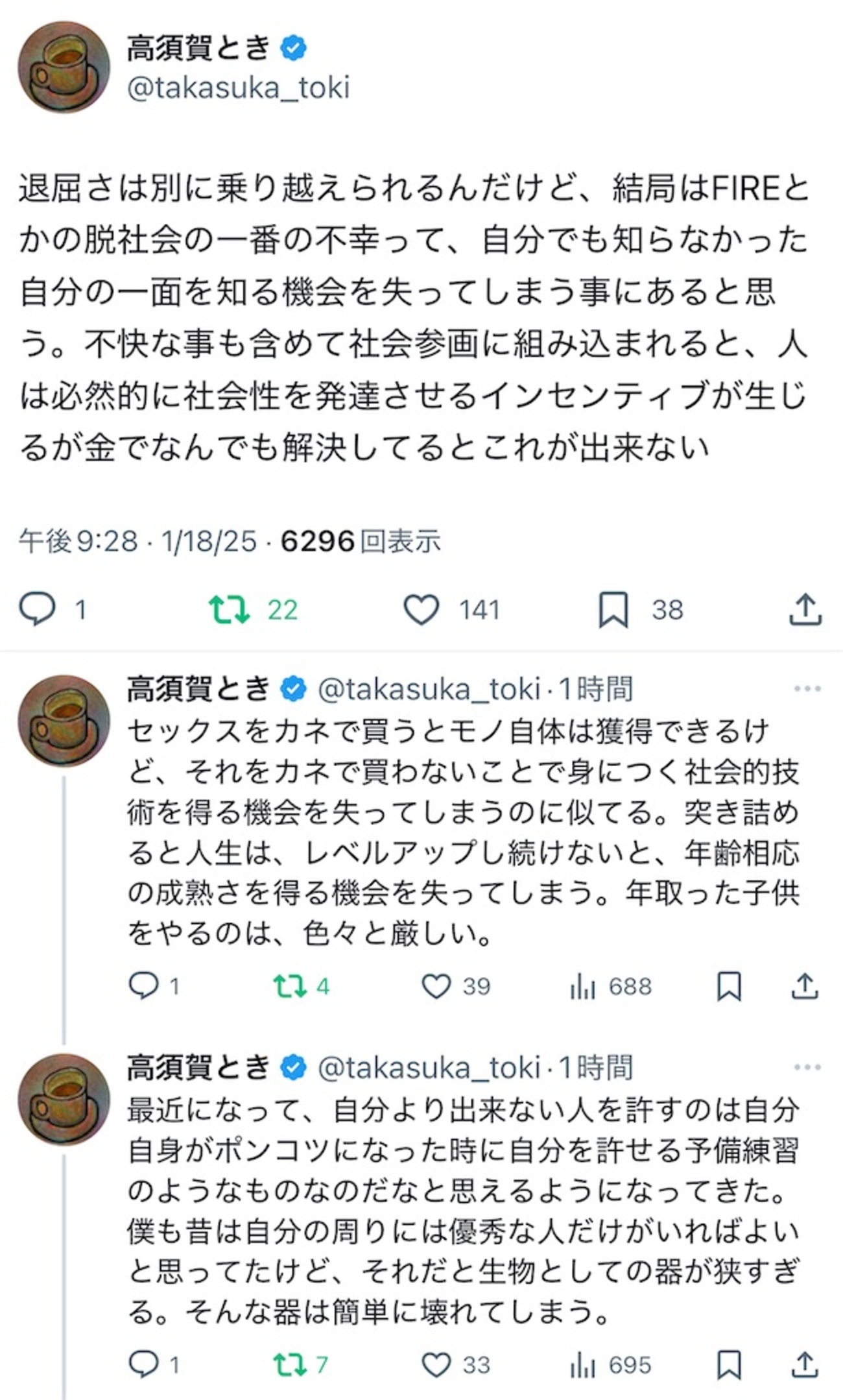This screenshot has height=1400, width=843.
Task: Like the second tweet with 39 likes
Action: tap(436, 986)
